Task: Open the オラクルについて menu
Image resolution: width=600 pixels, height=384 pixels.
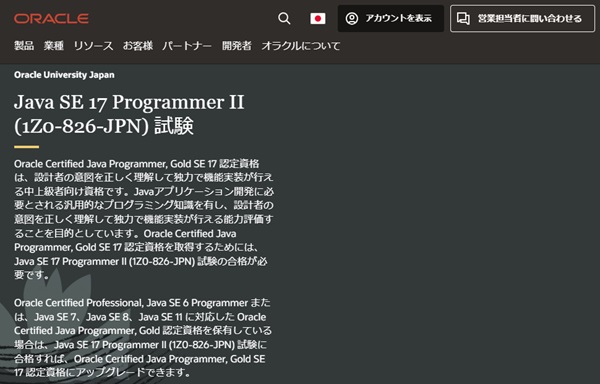Action: click(x=301, y=46)
